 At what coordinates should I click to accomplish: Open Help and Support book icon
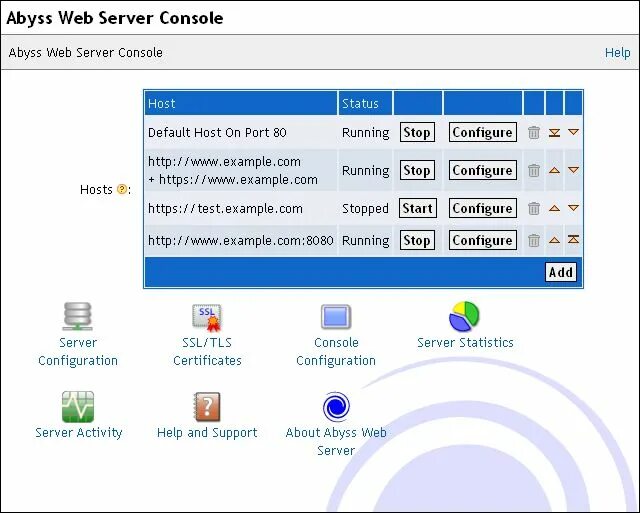207,406
